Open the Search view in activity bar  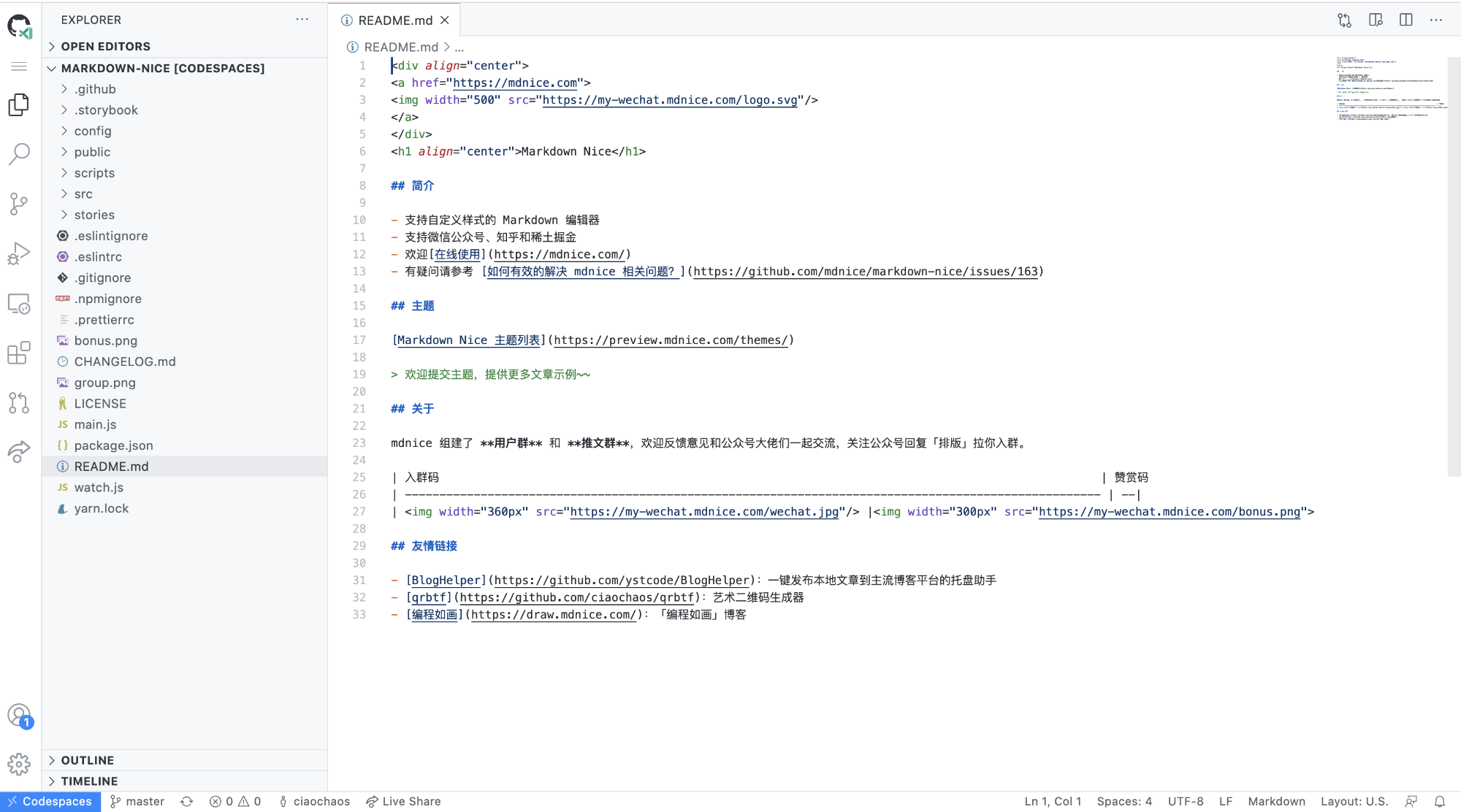coord(19,153)
